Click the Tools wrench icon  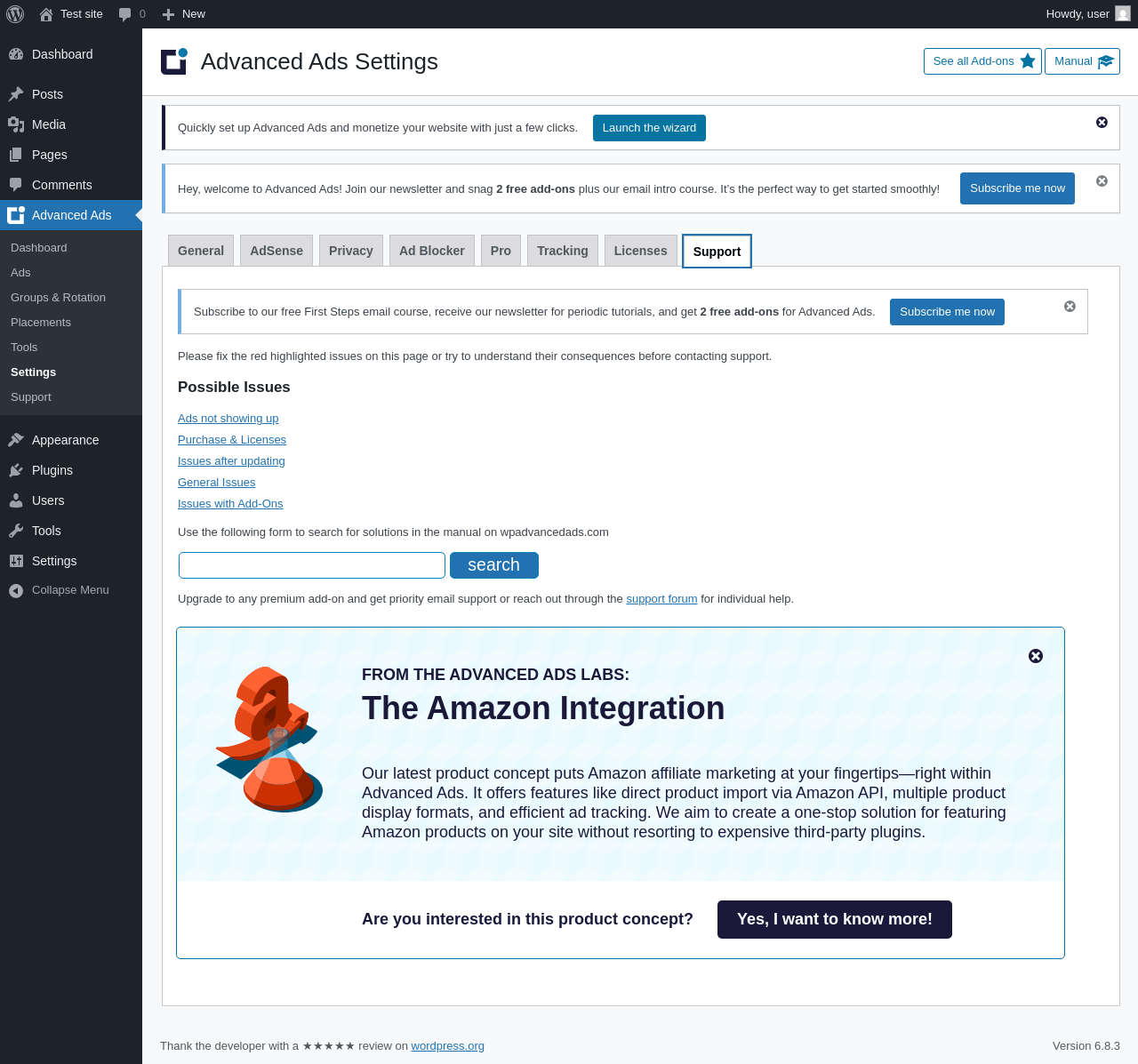pyautogui.click(x=16, y=531)
